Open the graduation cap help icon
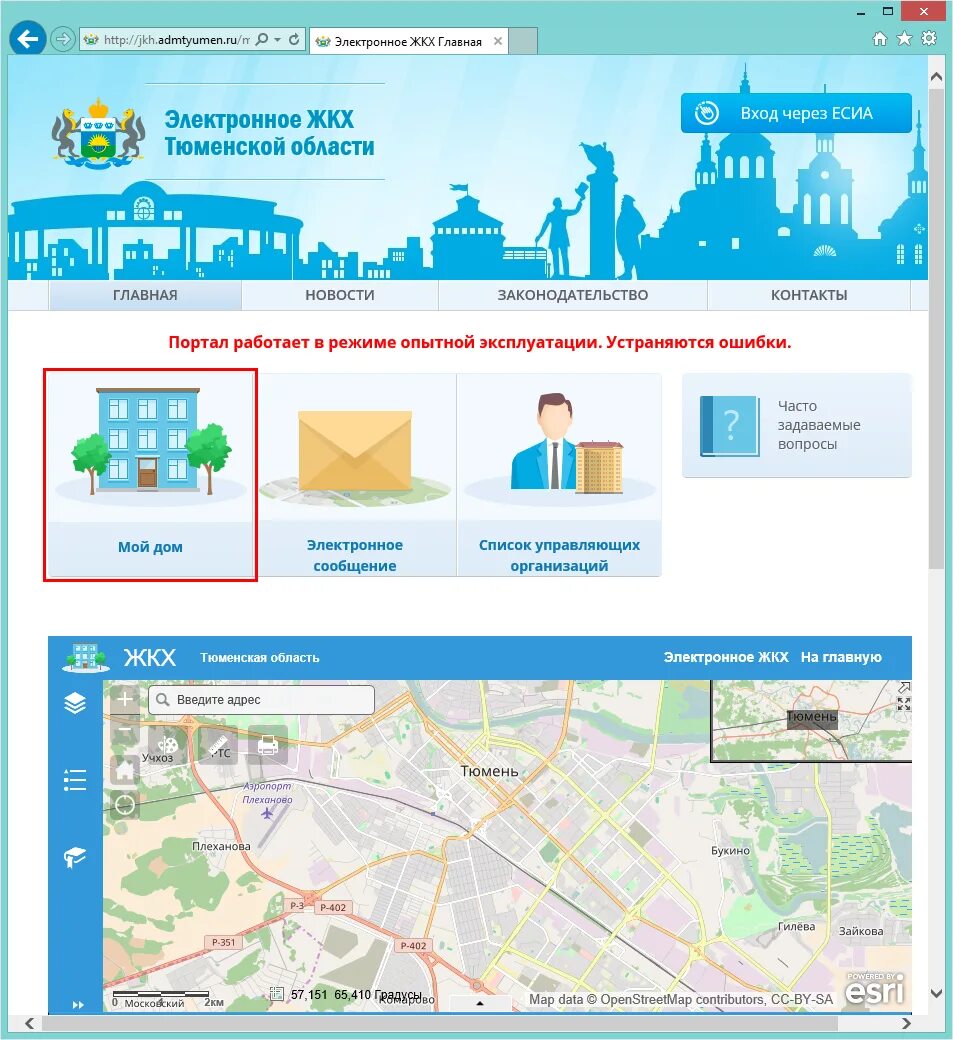 (x=75, y=857)
